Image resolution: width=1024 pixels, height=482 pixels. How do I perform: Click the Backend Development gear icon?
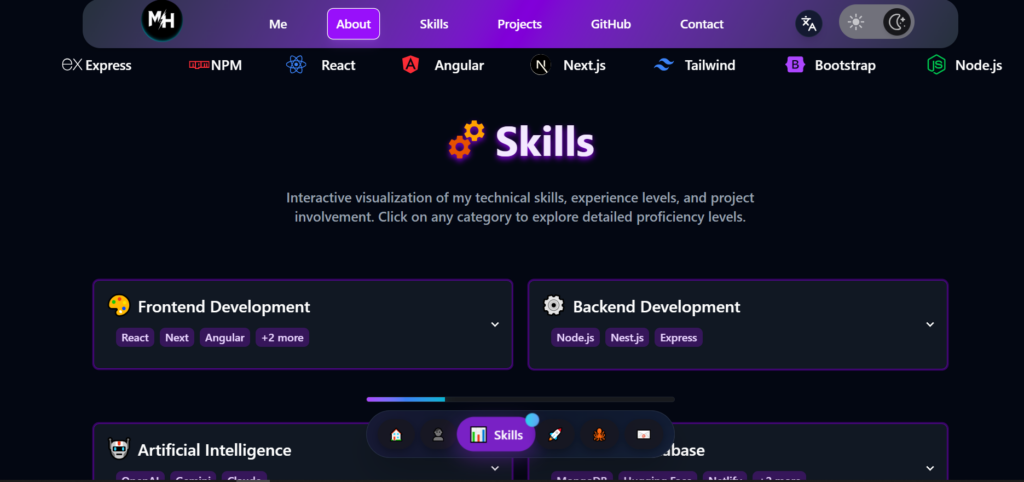(x=554, y=306)
